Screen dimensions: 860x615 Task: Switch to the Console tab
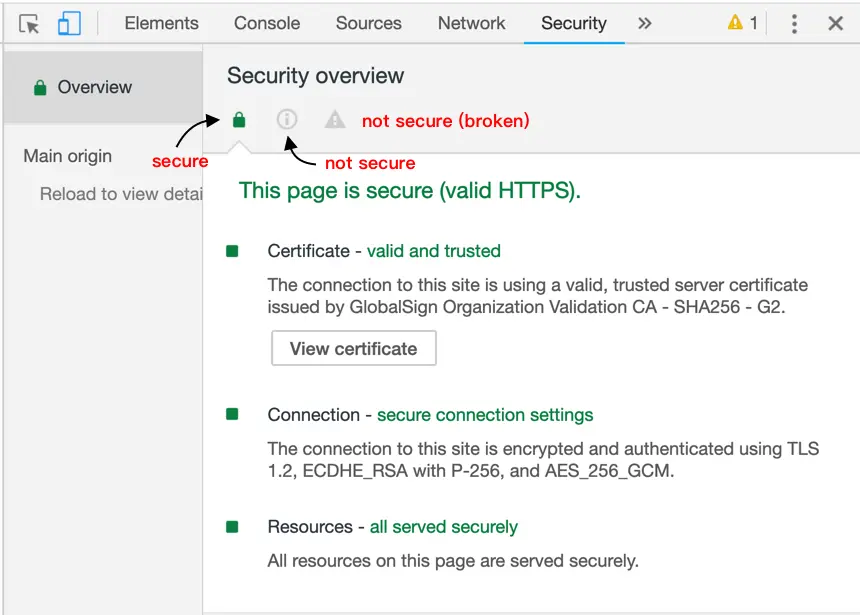(x=267, y=23)
